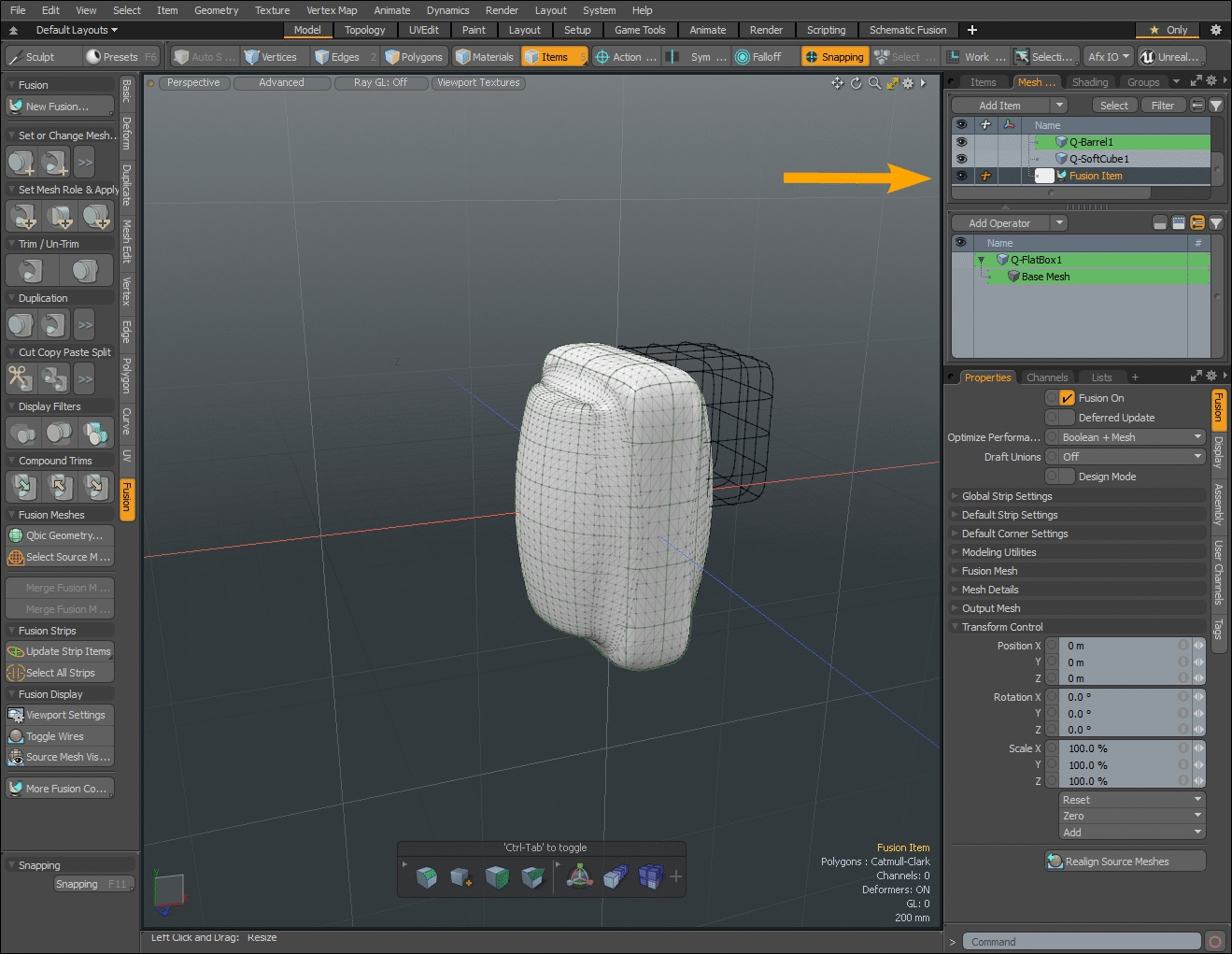Screen dimensions: 1232x954
Task: Open the Optimize Performance dropdown
Action: tap(1131, 437)
